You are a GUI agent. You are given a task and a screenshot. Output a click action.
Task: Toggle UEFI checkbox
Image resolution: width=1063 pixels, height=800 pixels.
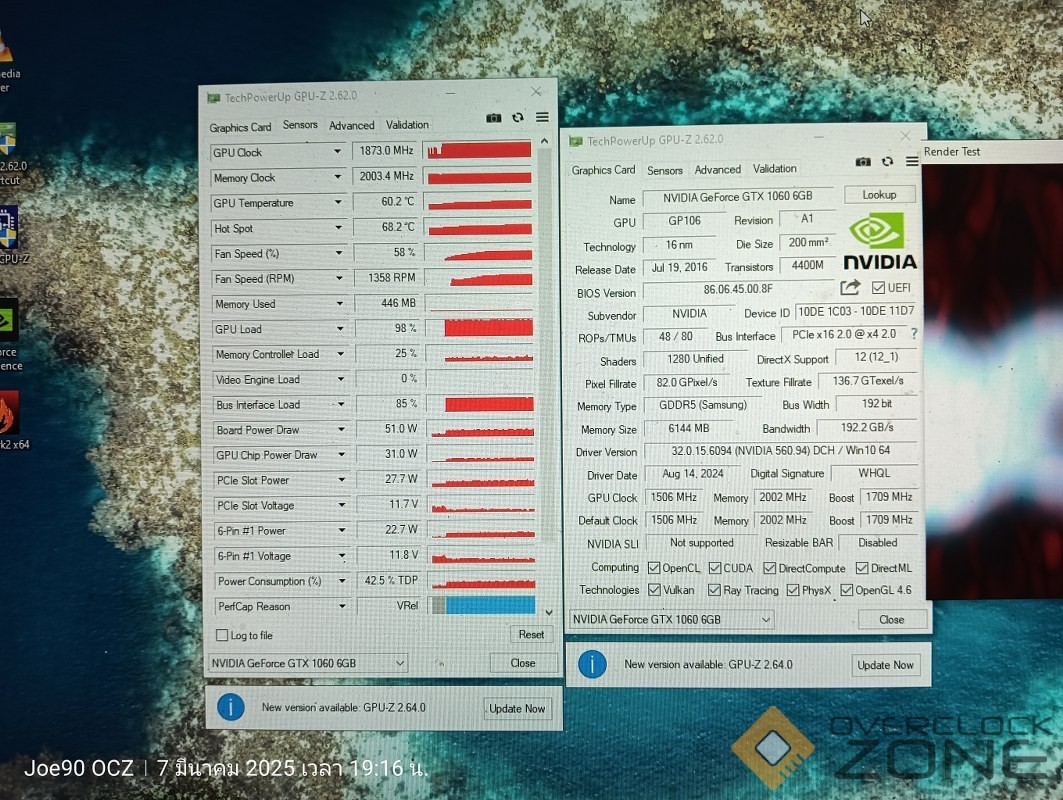coord(878,288)
